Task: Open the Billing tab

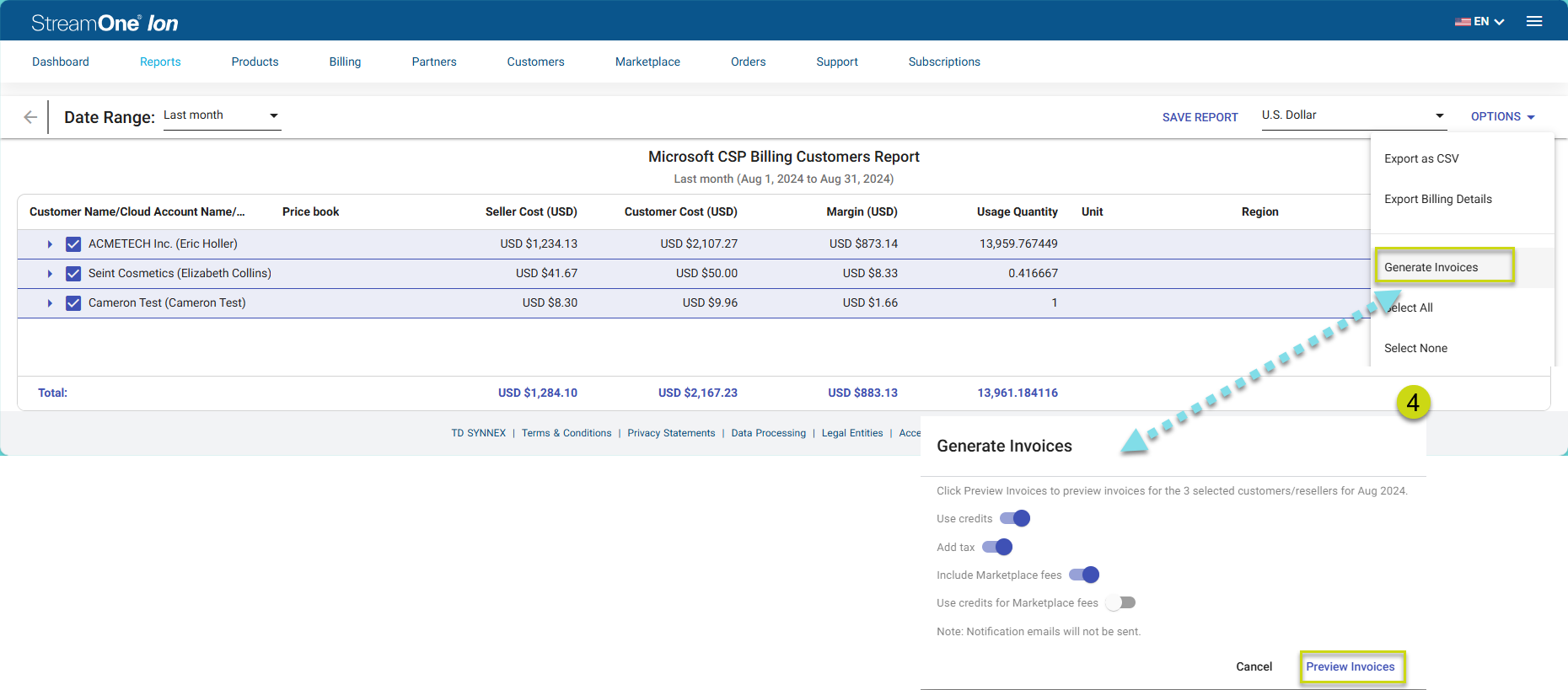Action: [345, 62]
